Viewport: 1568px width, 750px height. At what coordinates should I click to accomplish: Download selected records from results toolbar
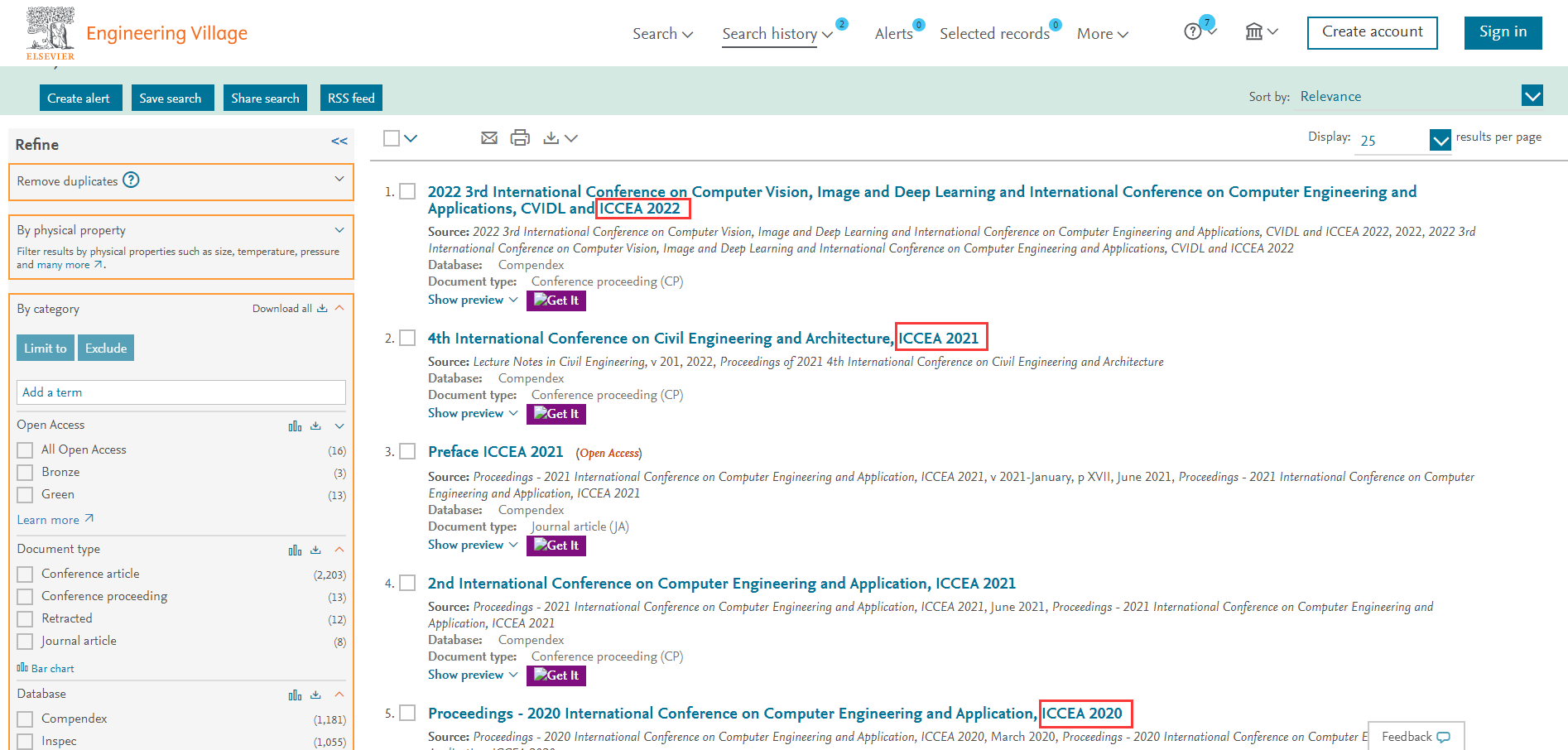click(x=551, y=138)
